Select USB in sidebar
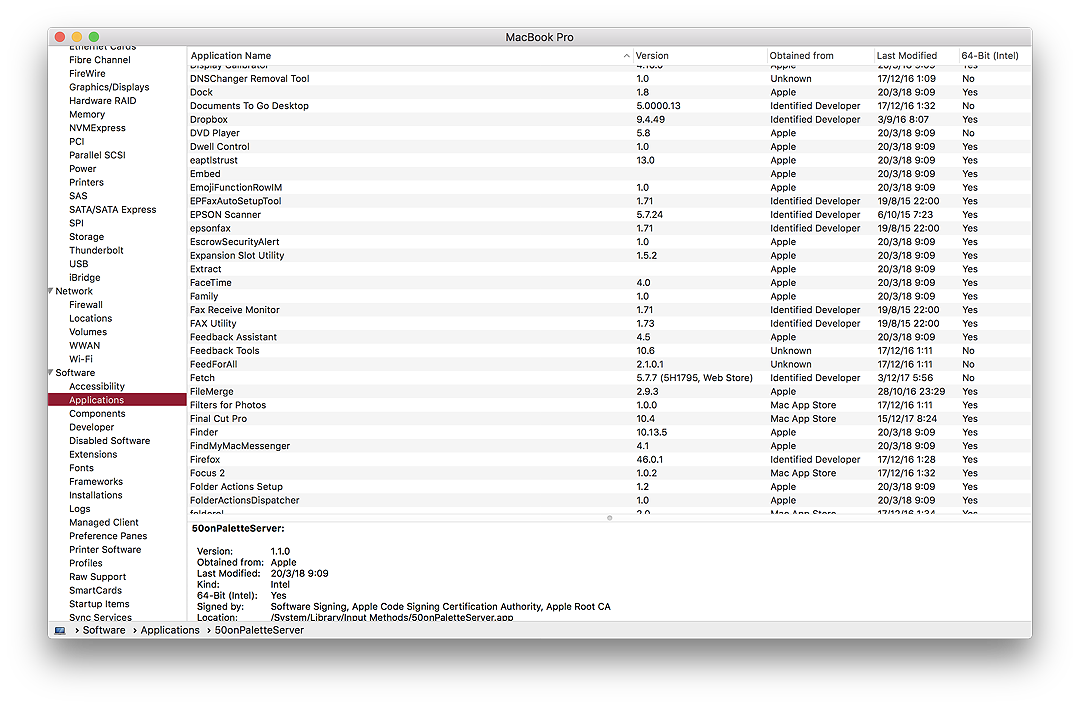Screen dimensions: 1080x707 click(79, 264)
